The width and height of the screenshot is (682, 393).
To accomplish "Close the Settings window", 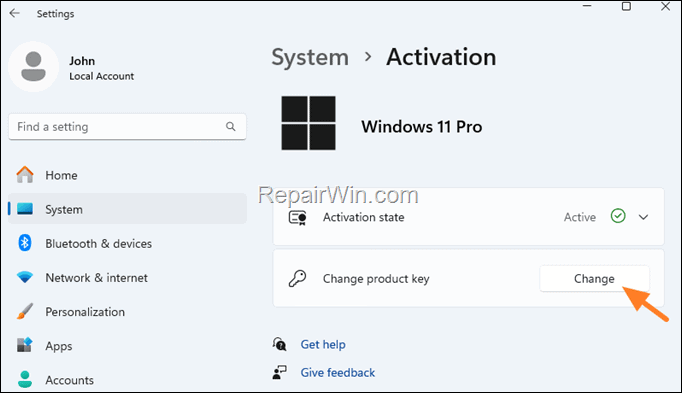I will 665,6.
